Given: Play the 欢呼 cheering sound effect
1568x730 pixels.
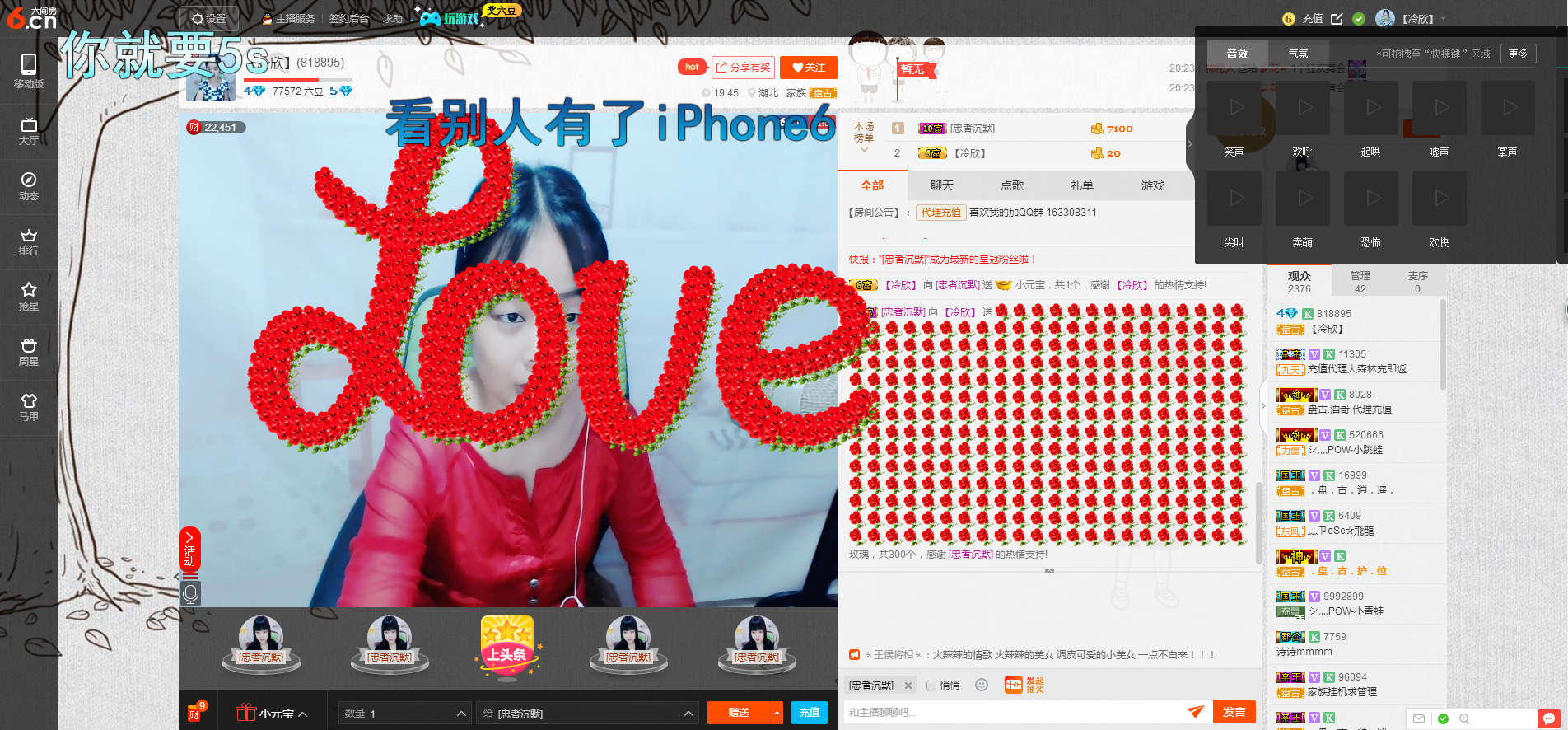Looking at the screenshot, I should point(1302,108).
